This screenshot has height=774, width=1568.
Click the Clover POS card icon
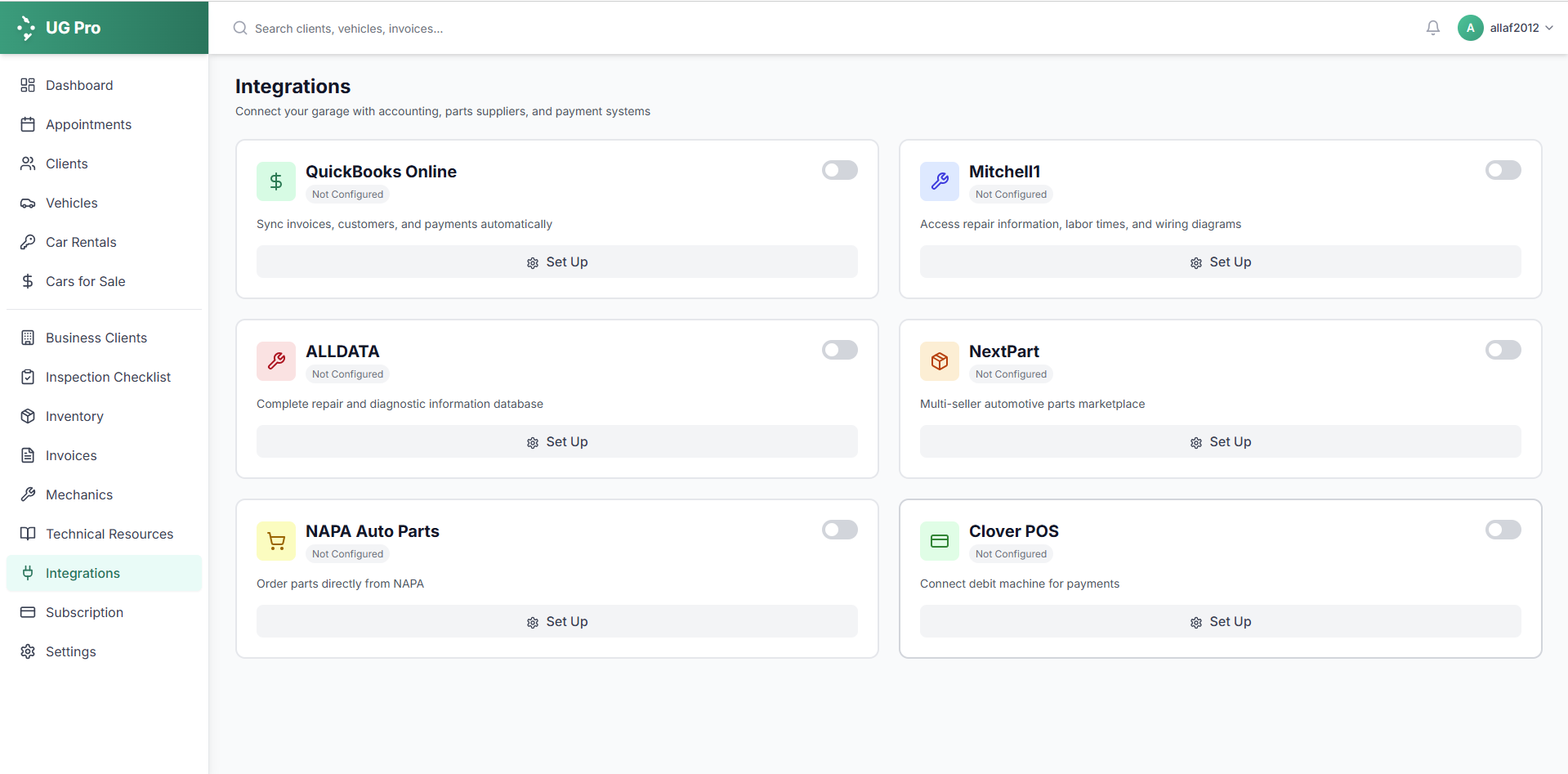(x=939, y=541)
